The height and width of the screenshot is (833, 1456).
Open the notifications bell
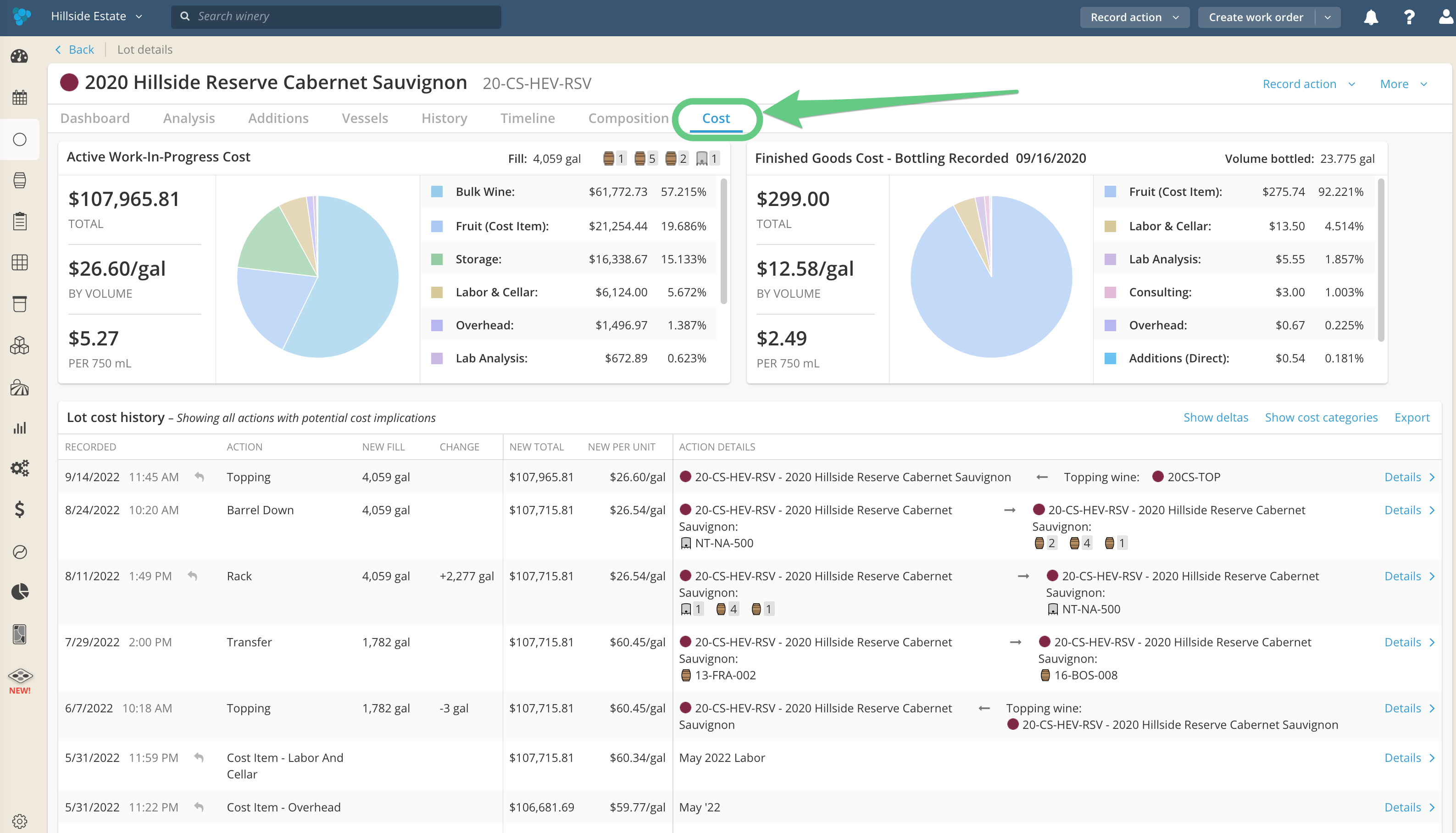point(1371,17)
